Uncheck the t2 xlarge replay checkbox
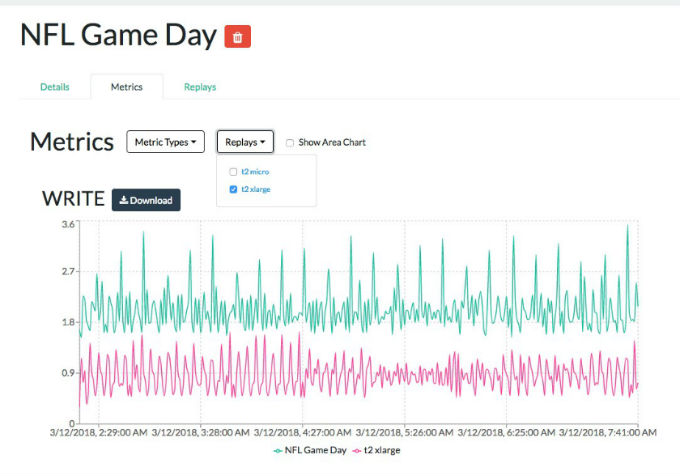The image size is (680, 476). coord(233,189)
